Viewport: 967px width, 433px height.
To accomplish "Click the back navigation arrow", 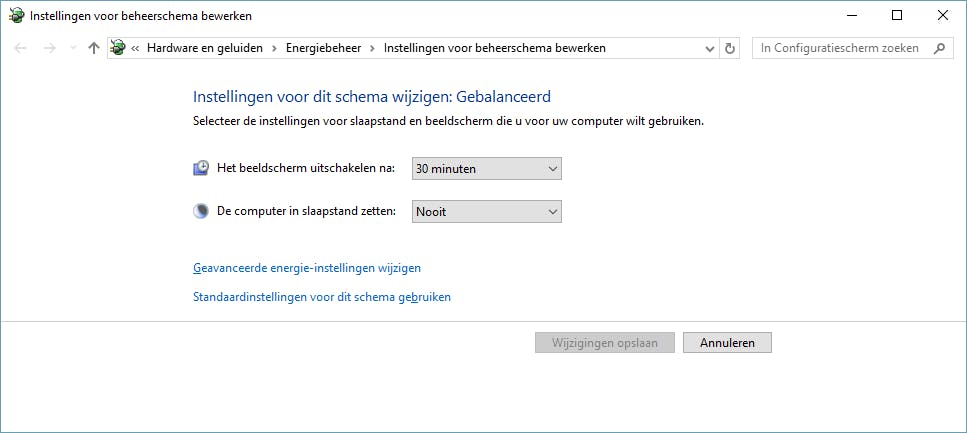I will (x=21, y=48).
